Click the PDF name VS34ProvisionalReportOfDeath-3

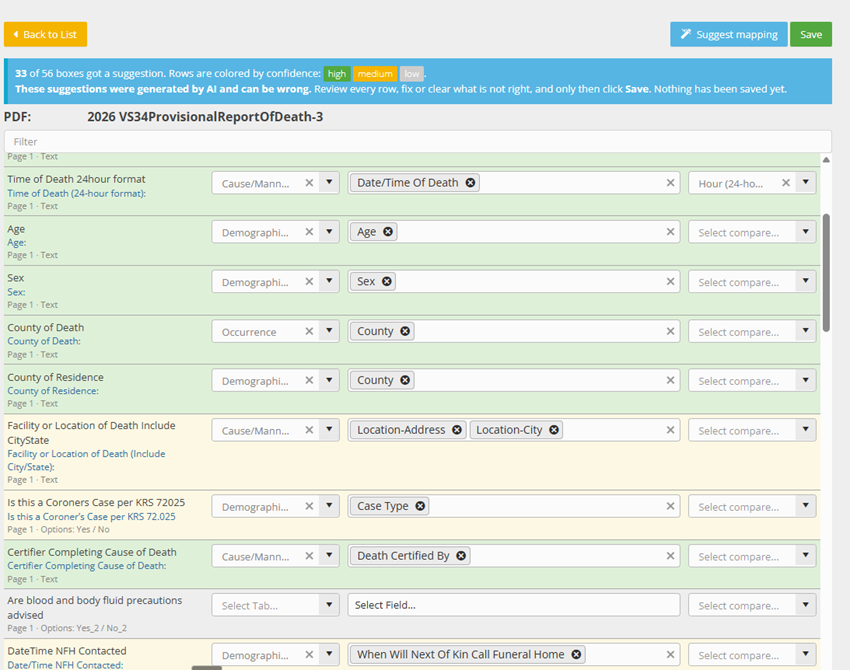205,117
